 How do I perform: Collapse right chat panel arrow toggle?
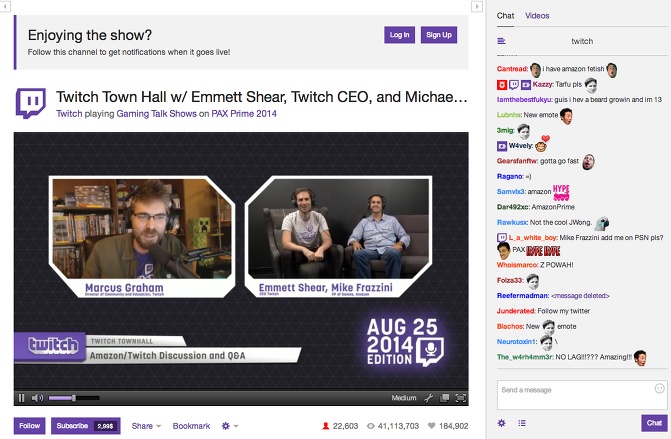click(479, 7)
